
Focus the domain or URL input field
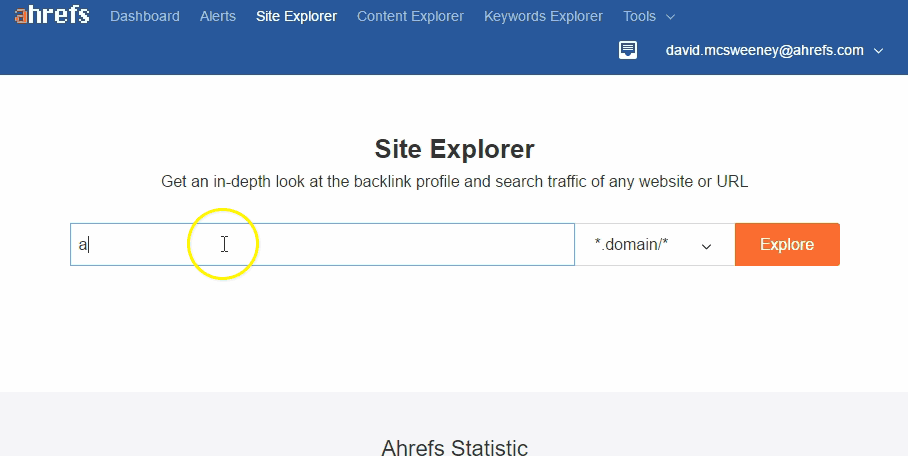click(x=323, y=245)
